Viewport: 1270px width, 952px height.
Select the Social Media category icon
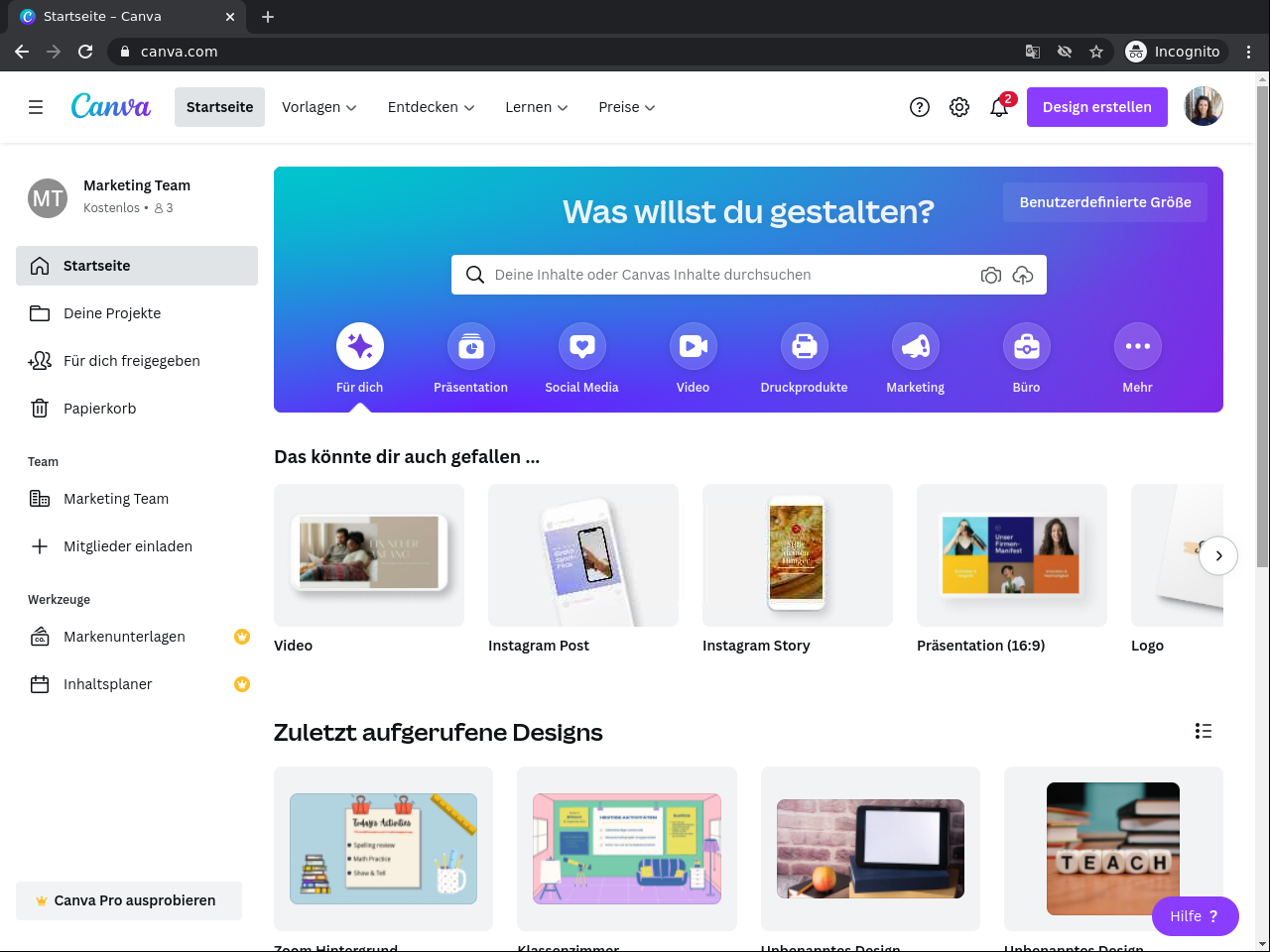(582, 346)
